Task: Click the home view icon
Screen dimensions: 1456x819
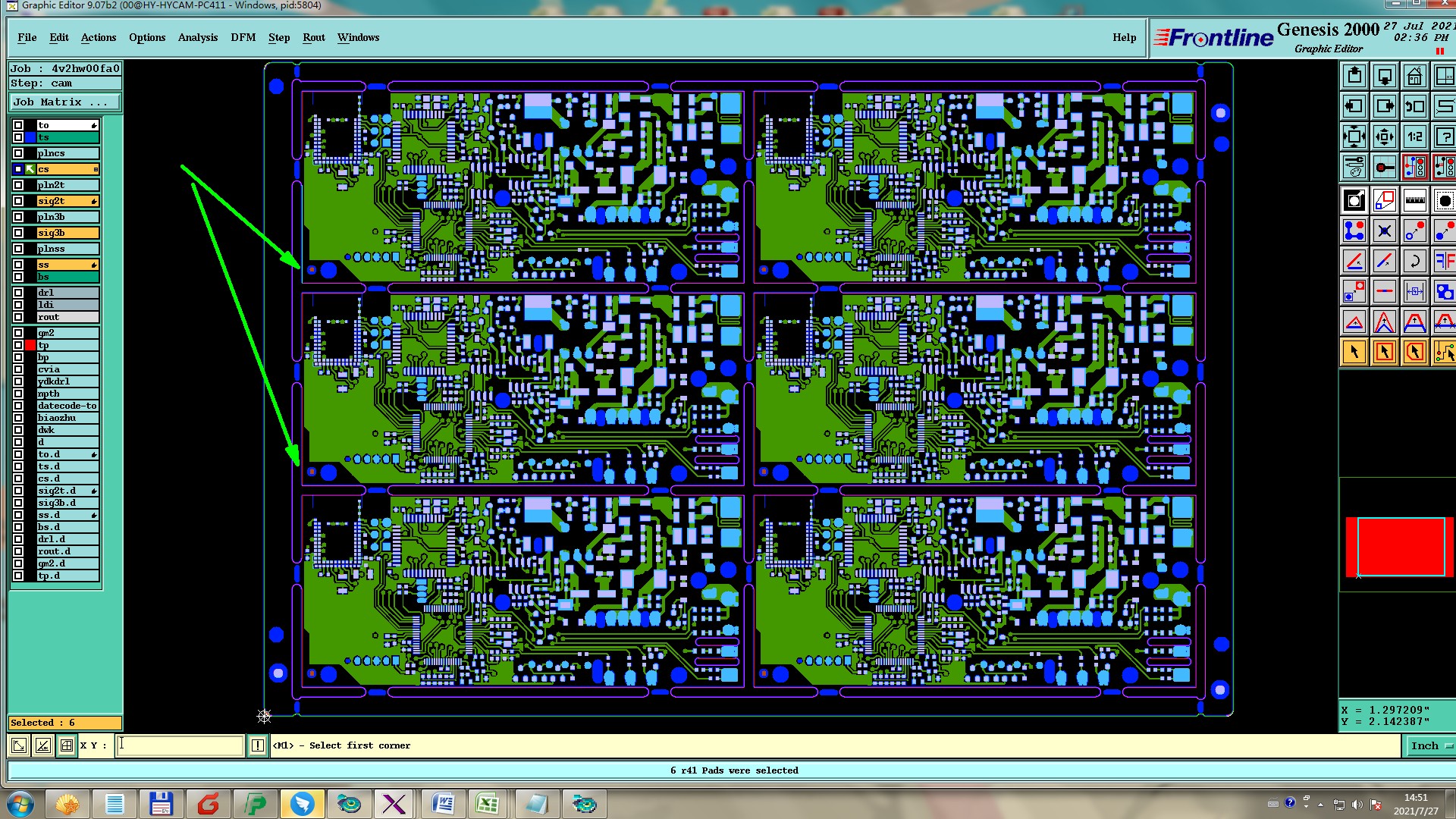Action: pos(1414,77)
